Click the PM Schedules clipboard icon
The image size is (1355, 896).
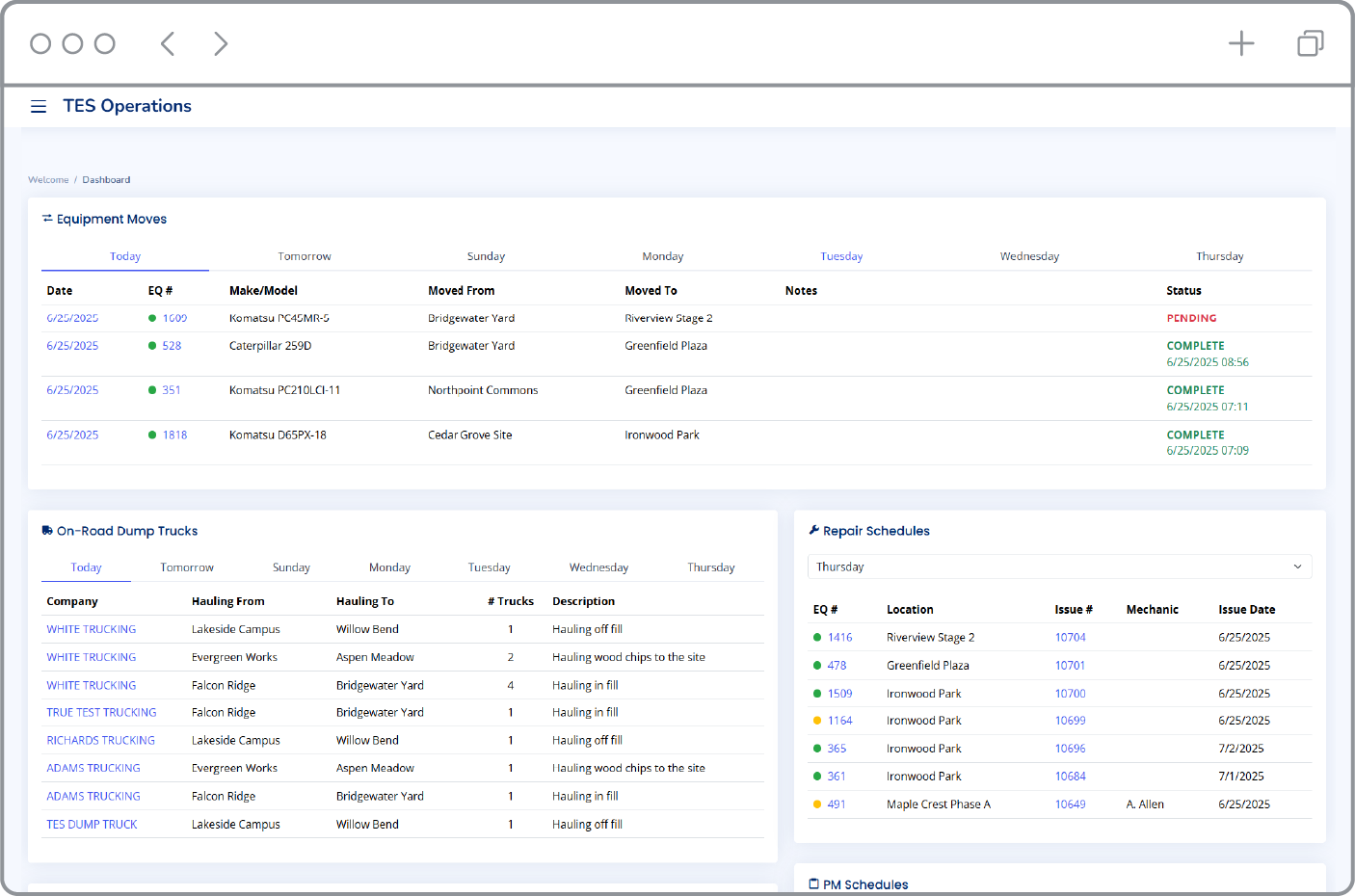814,884
